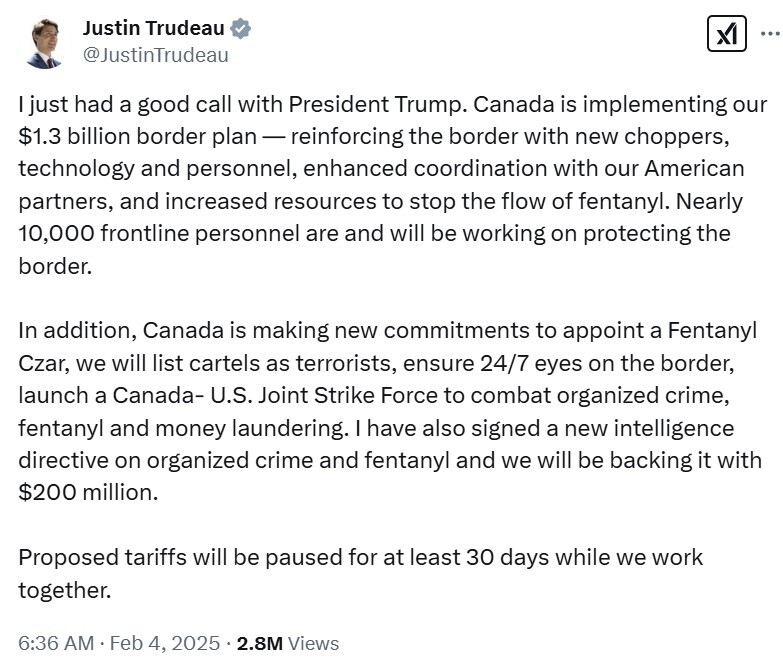The width and height of the screenshot is (783, 670).
Task: Open the @JustinTrudeau handle link
Action: pos(155,55)
